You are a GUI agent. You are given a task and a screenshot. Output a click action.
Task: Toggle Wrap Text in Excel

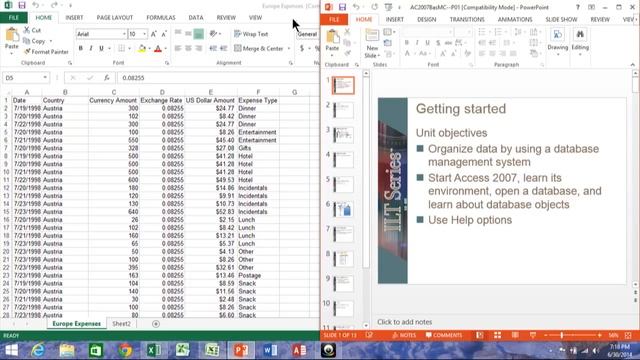(251, 34)
